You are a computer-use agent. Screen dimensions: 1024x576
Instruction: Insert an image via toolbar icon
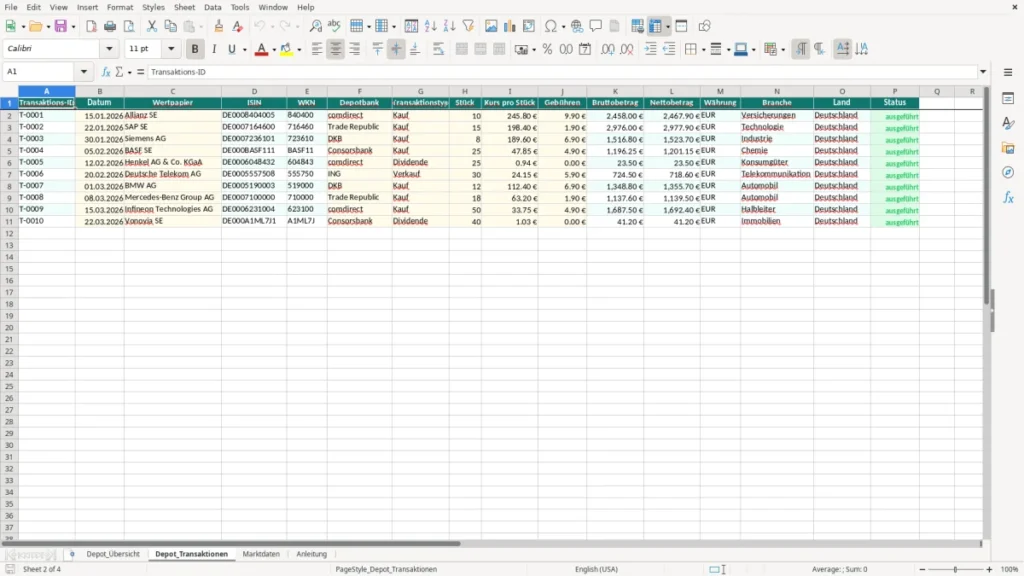pyautogui.click(x=491, y=26)
